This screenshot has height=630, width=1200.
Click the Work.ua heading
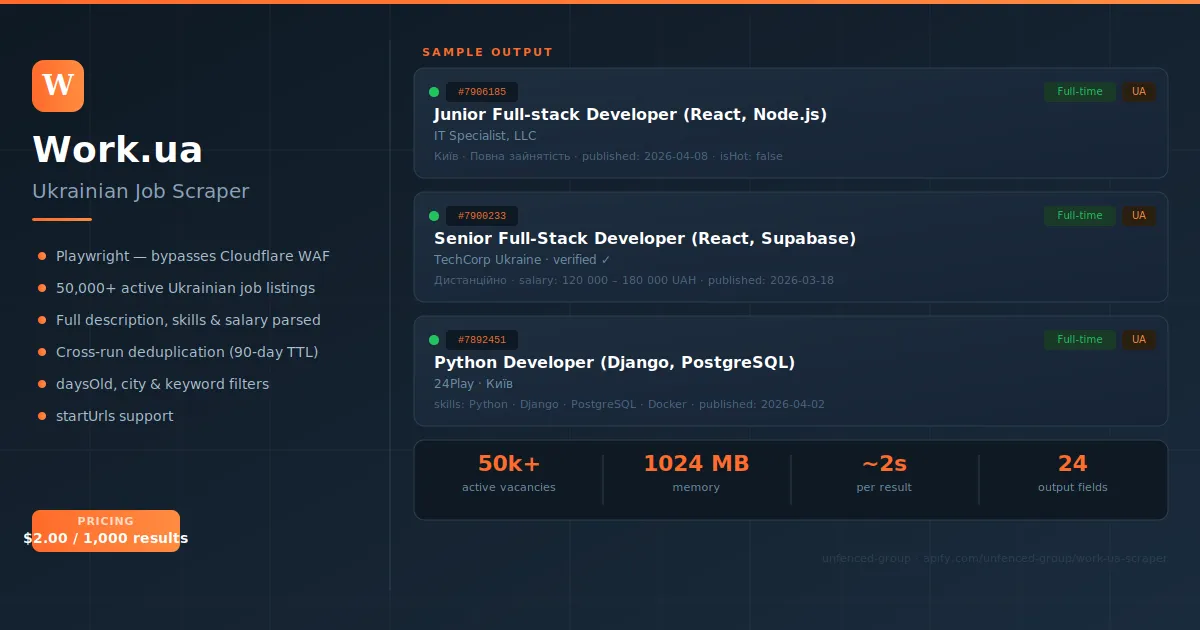point(118,150)
